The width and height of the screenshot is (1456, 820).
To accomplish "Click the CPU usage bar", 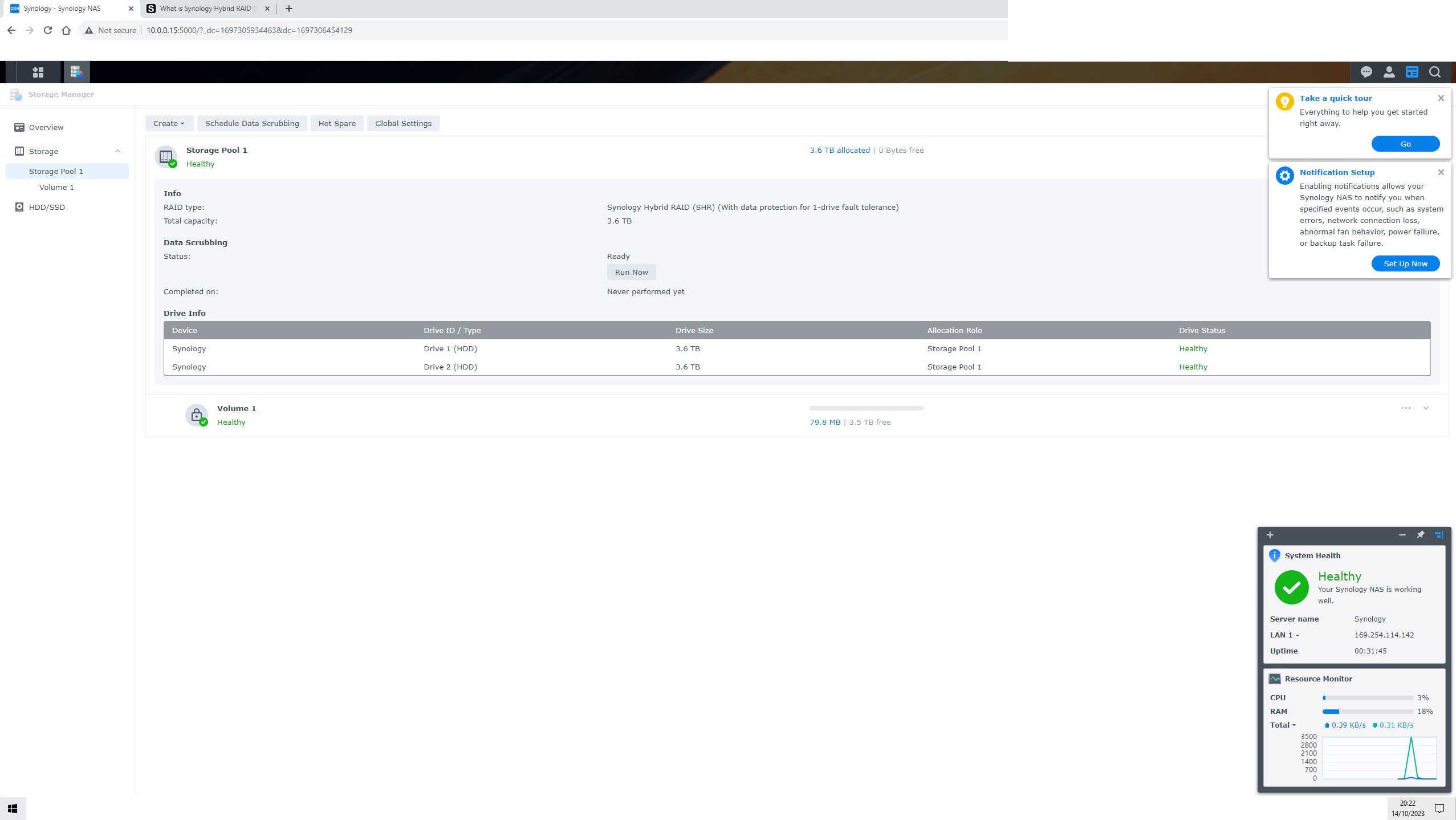I will 1368,698.
